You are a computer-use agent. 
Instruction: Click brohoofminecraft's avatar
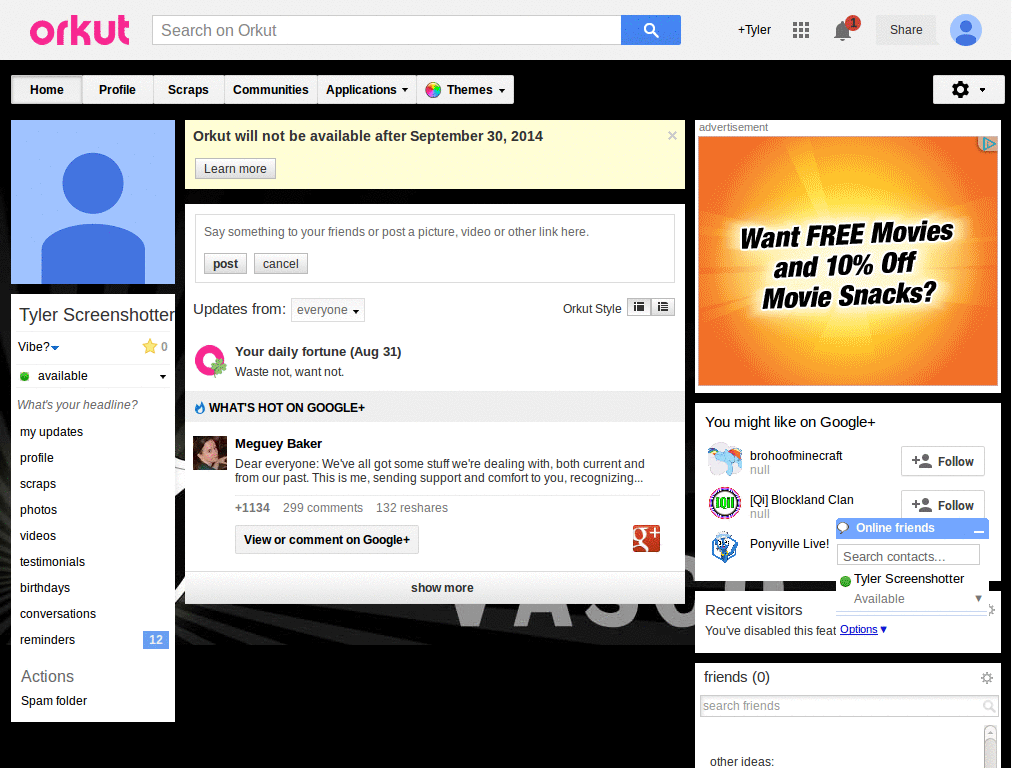click(x=725, y=459)
